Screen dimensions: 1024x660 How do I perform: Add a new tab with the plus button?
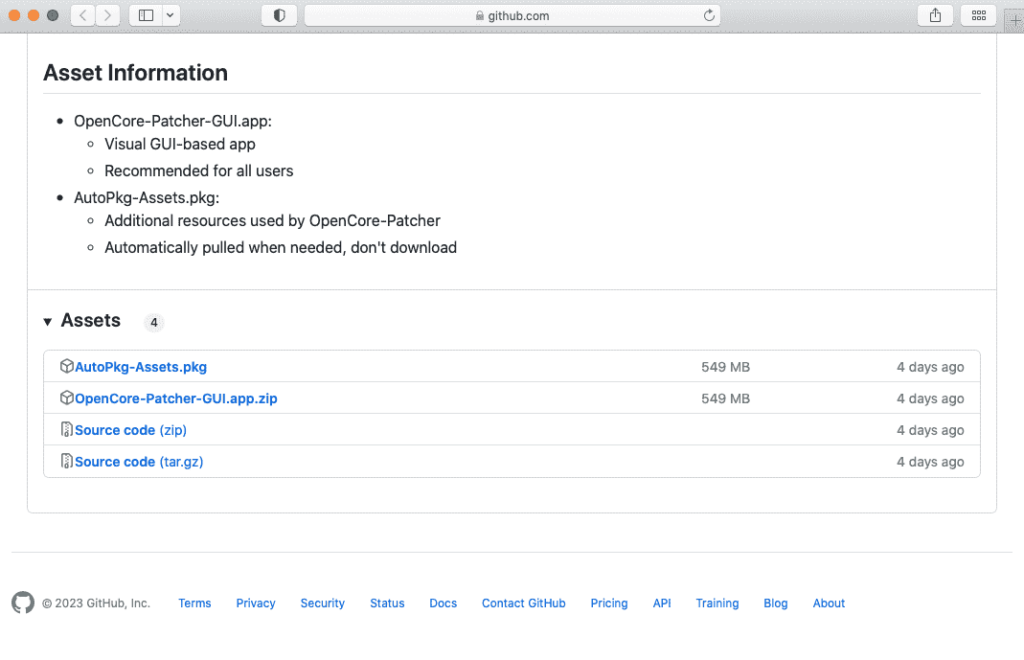point(1015,20)
